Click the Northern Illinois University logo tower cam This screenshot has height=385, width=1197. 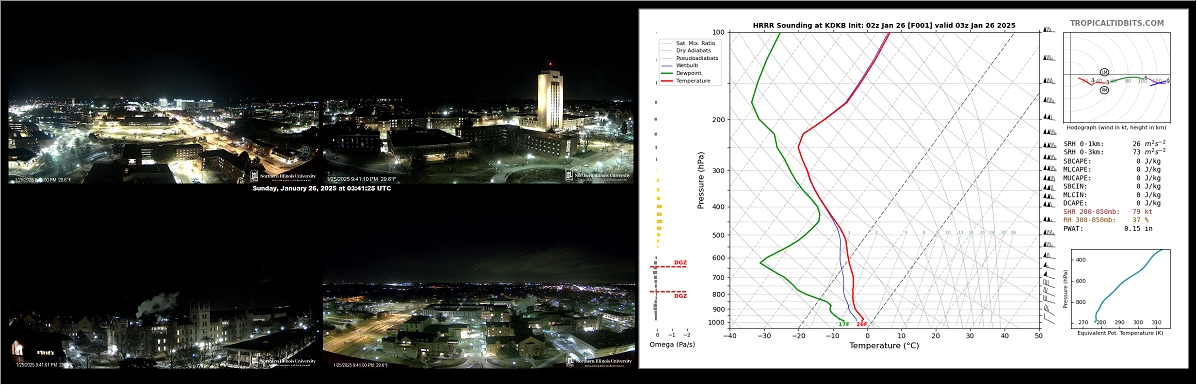point(598,175)
